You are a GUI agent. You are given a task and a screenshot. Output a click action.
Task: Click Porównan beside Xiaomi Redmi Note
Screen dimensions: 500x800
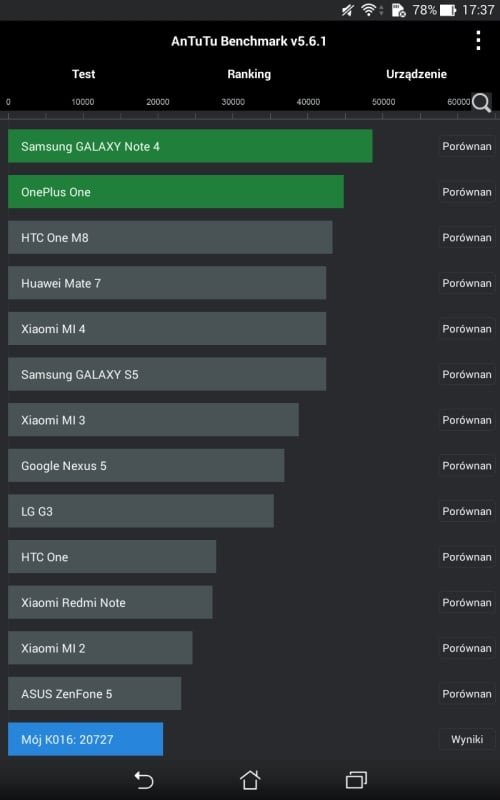(x=467, y=603)
